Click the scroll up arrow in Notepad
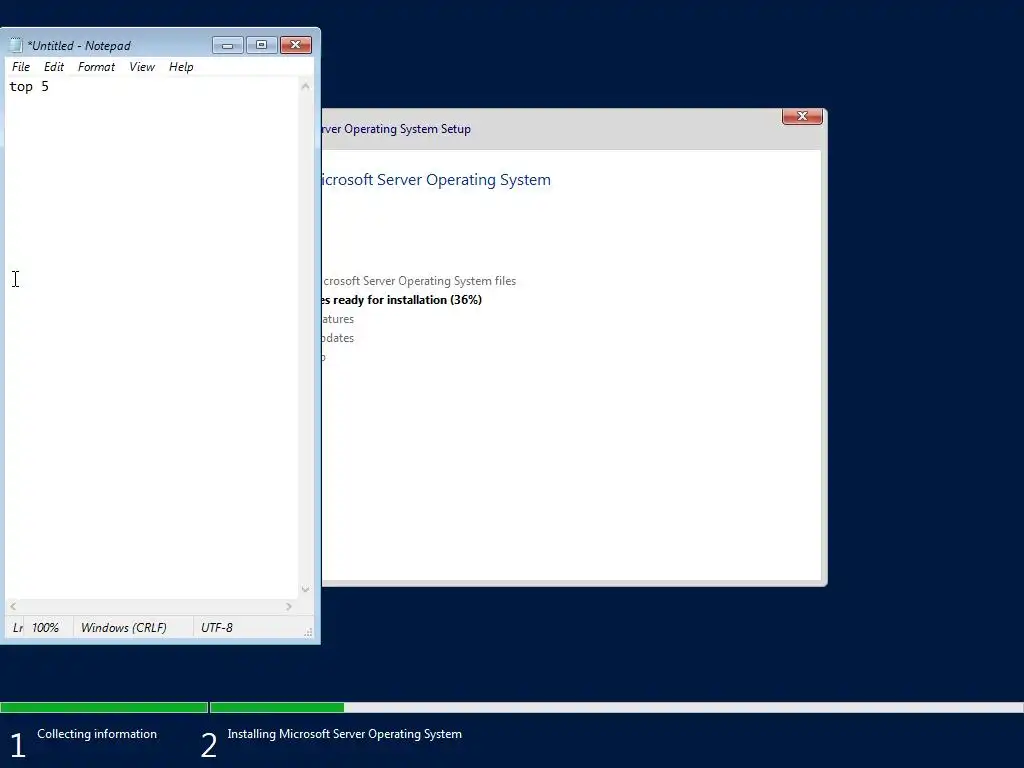Screen dimensions: 1024x768 point(305,87)
